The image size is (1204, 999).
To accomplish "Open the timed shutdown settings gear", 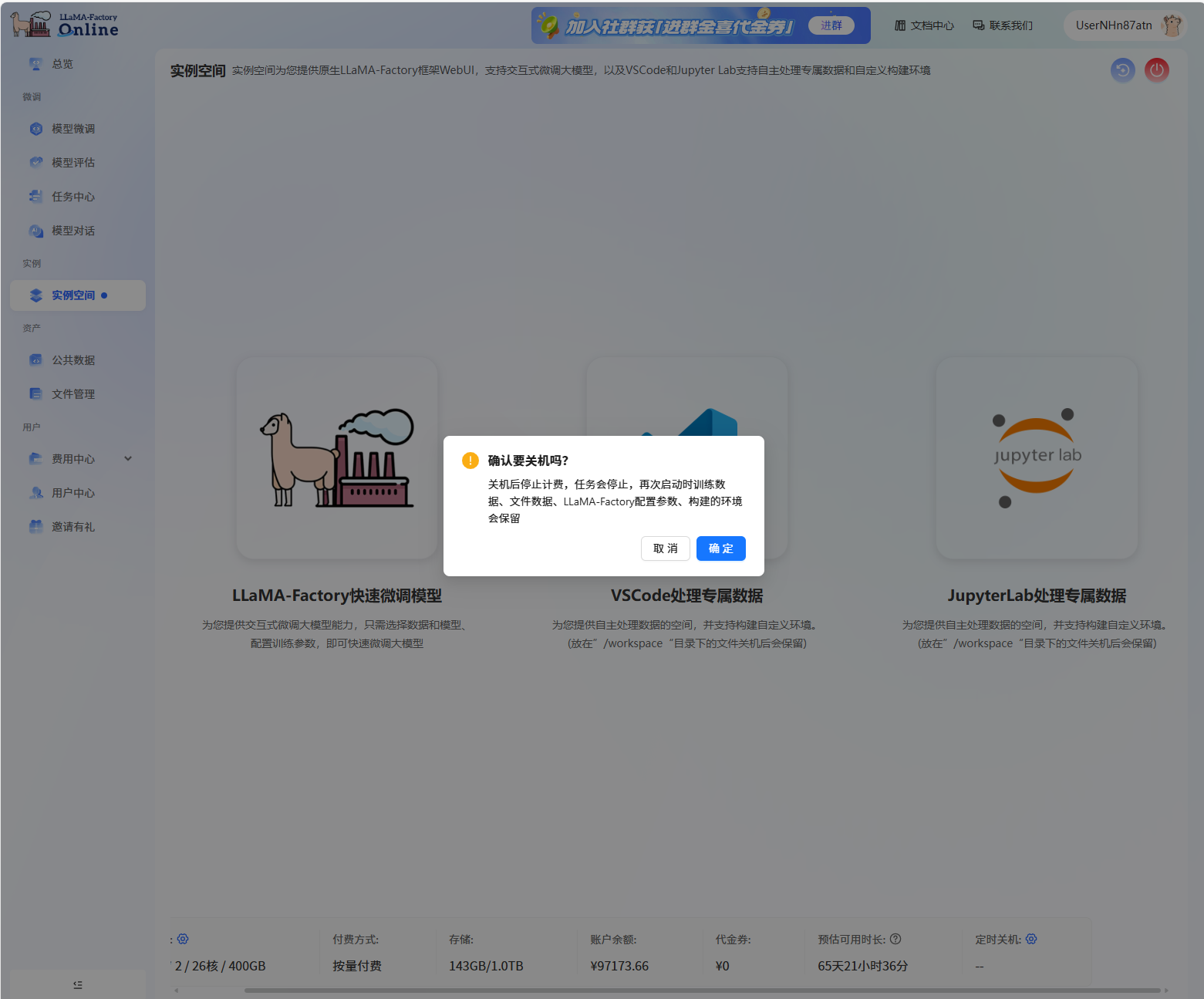I will (1031, 939).
